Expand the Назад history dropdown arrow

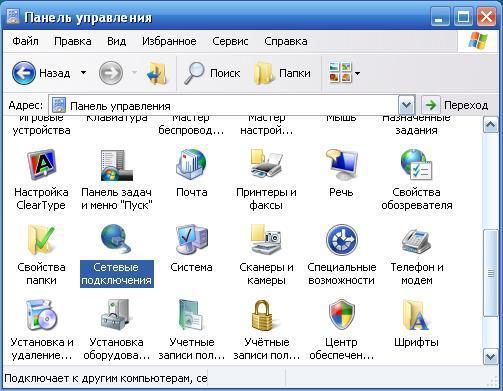[x=84, y=72]
